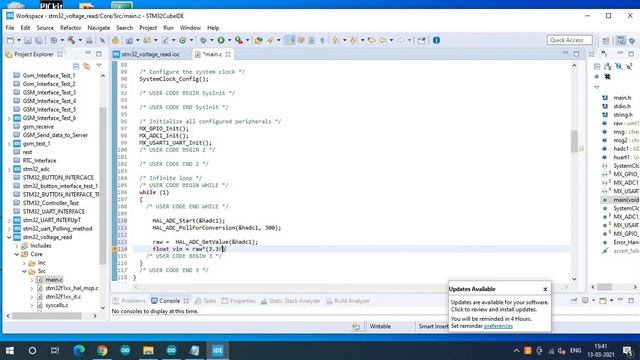Viewport: 640px width, 360px height.
Task: Switch to stm32_voltage_read.ioc editor tab
Action: click(x=150, y=54)
